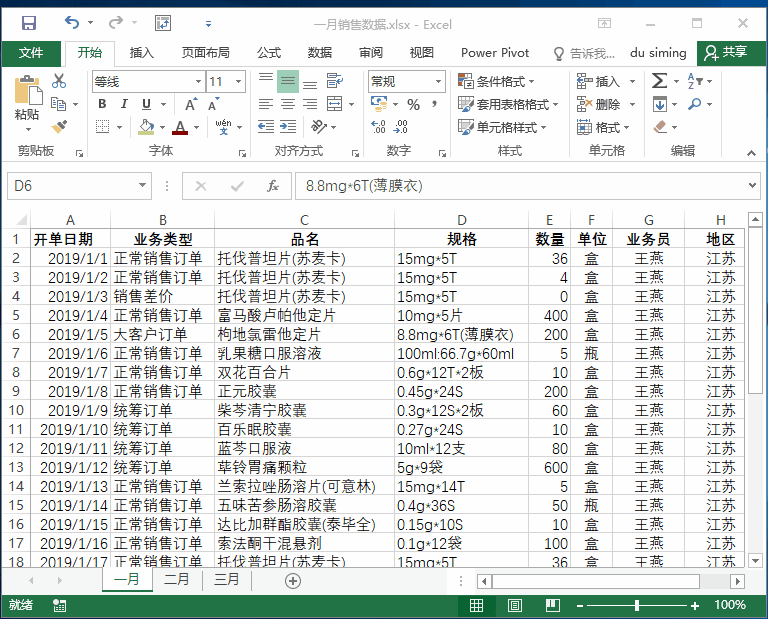This screenshot has height=619, width=768.
Task: Apply red font color A
Action: click(180, 127)
